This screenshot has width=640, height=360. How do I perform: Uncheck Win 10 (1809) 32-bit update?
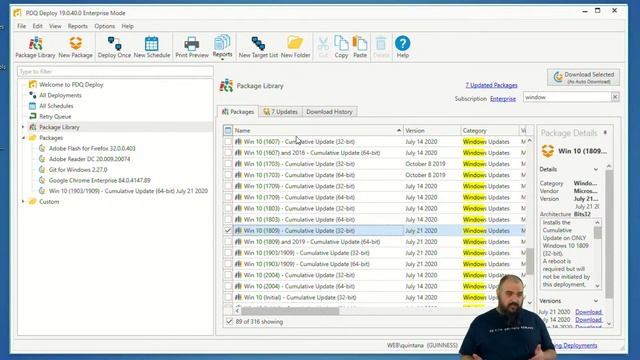pos(228,231)
